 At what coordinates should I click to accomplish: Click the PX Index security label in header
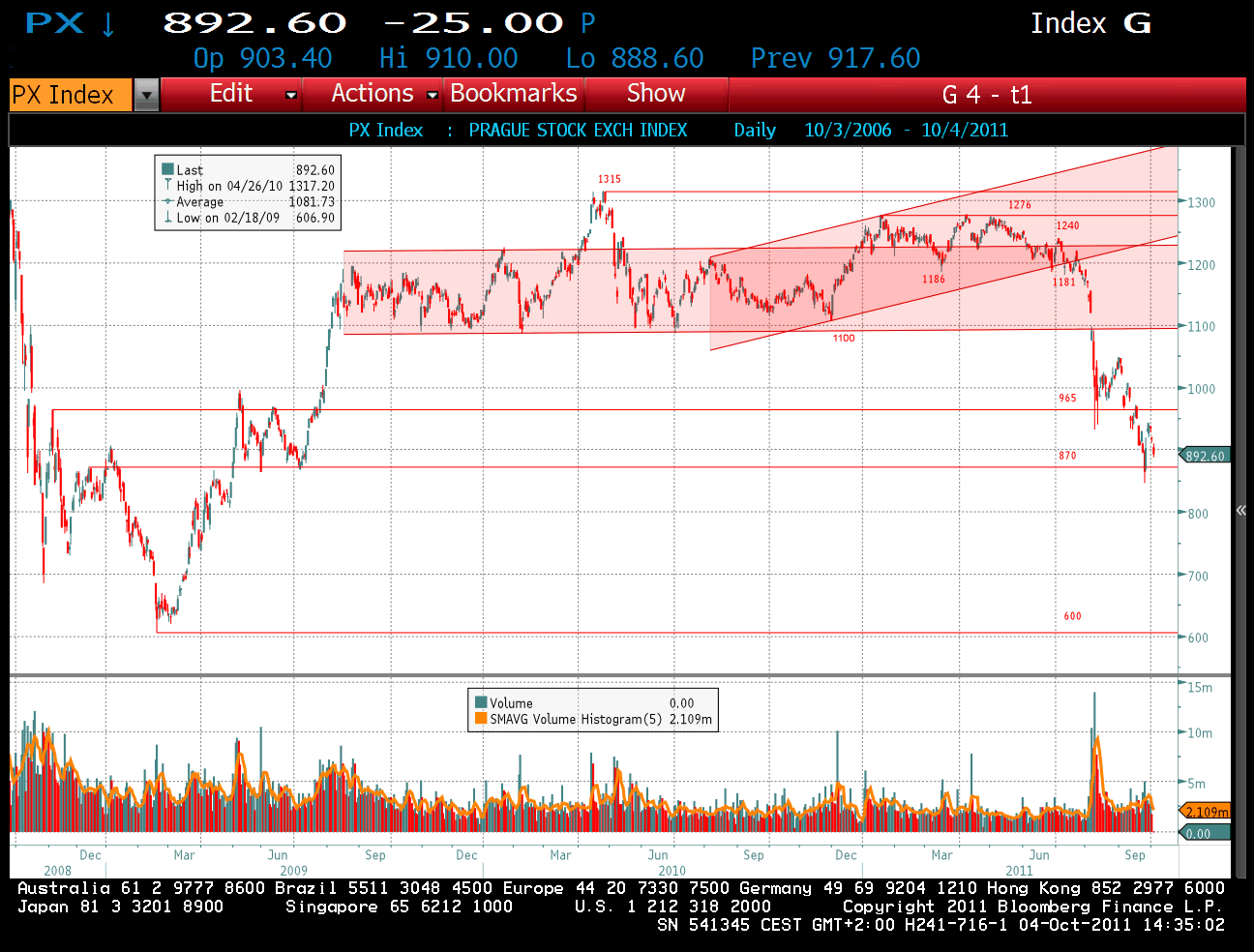pyautogui.click(x=386, y=130)
